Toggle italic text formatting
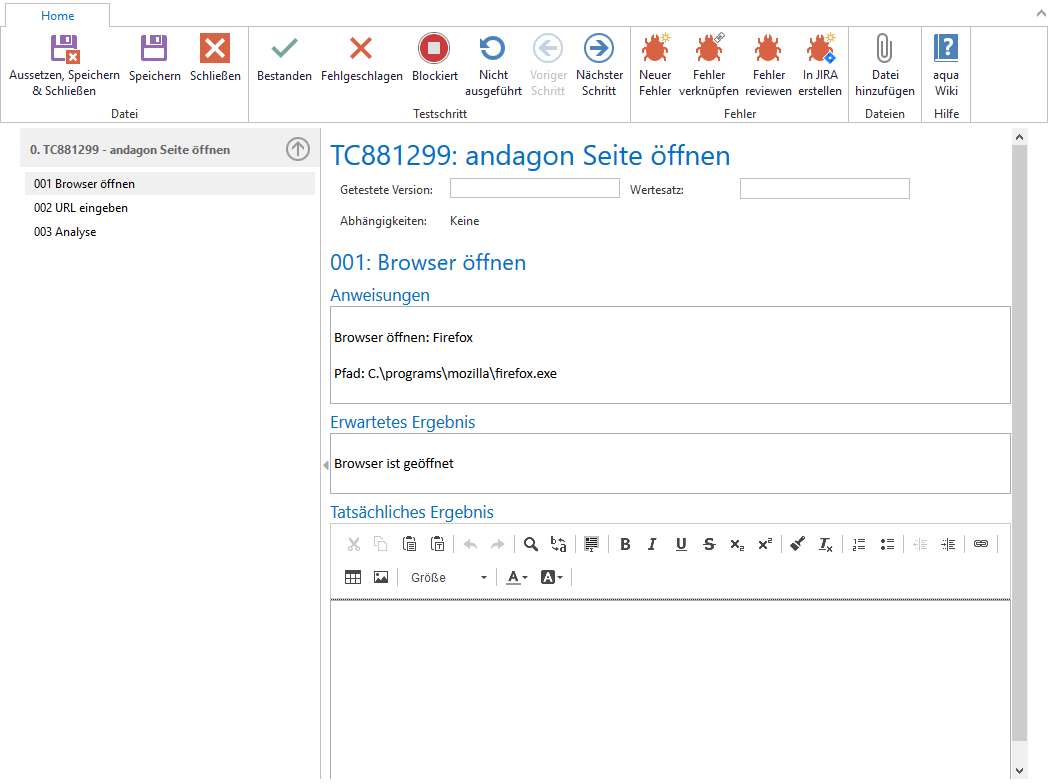Viewport: 1048px width, 784px height. click(652, 544)
